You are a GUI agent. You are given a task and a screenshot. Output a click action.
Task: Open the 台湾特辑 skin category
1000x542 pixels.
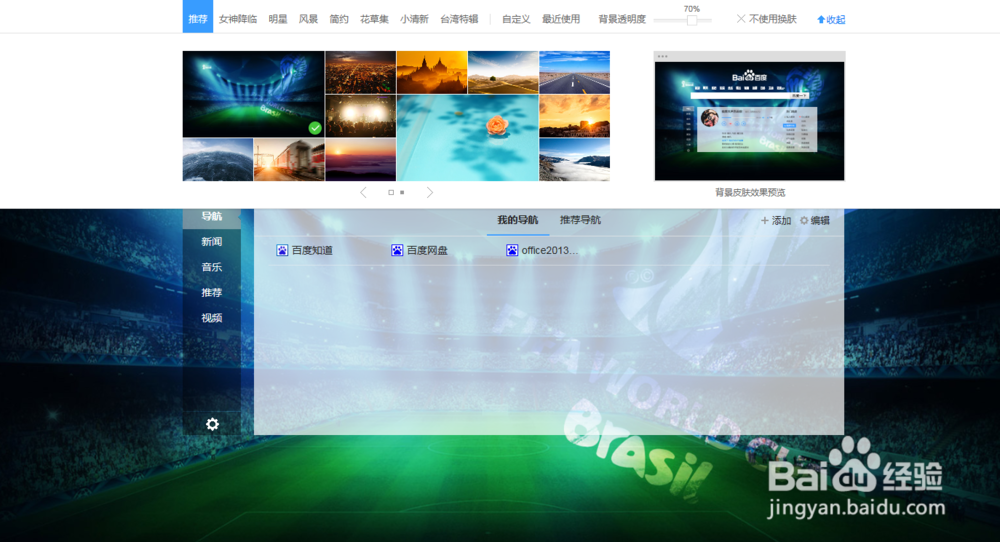coord(459,19)
